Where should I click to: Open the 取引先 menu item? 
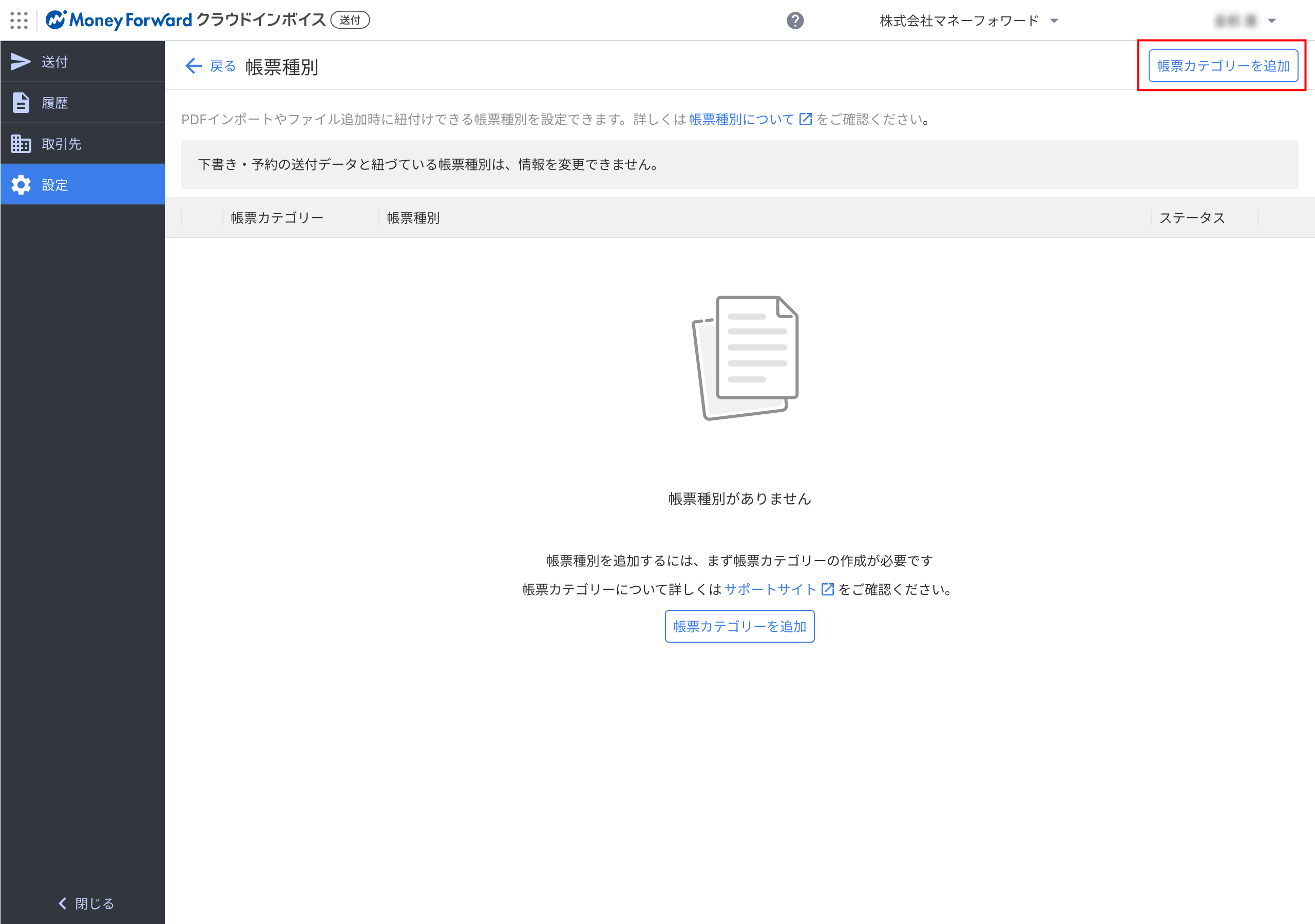61,144
